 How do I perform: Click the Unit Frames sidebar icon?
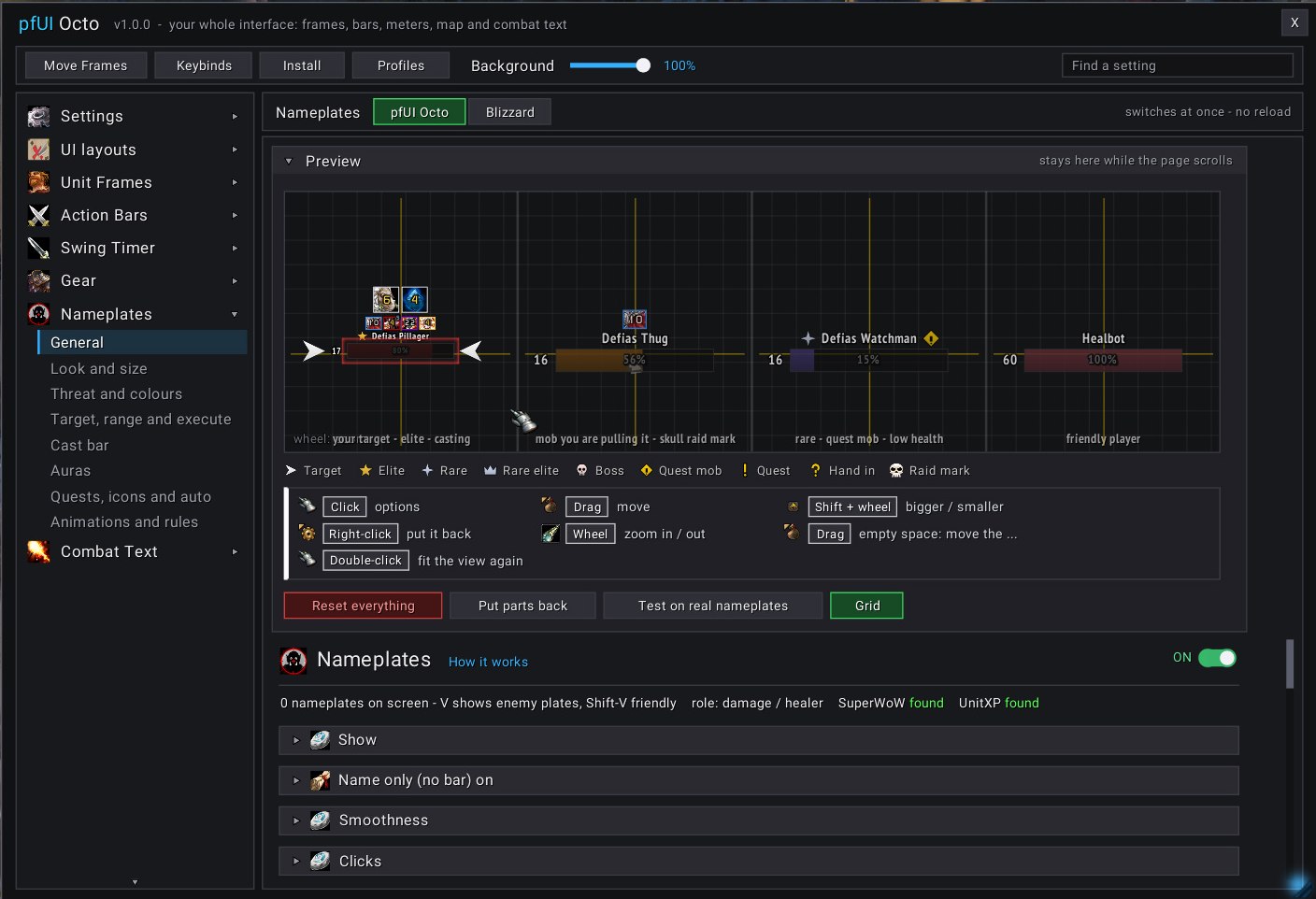click(x=38, y=182)
